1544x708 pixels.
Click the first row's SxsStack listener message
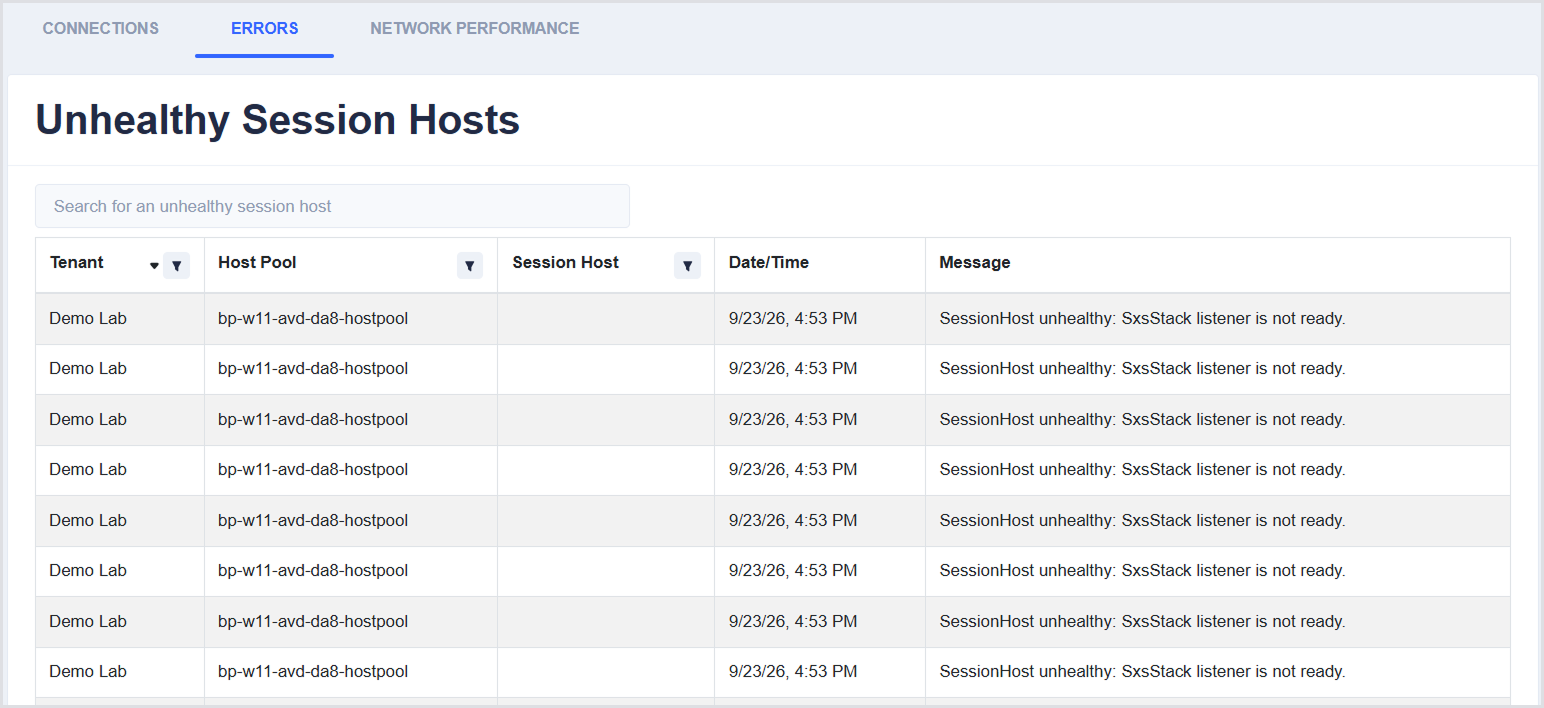(x=1142, y=319)
